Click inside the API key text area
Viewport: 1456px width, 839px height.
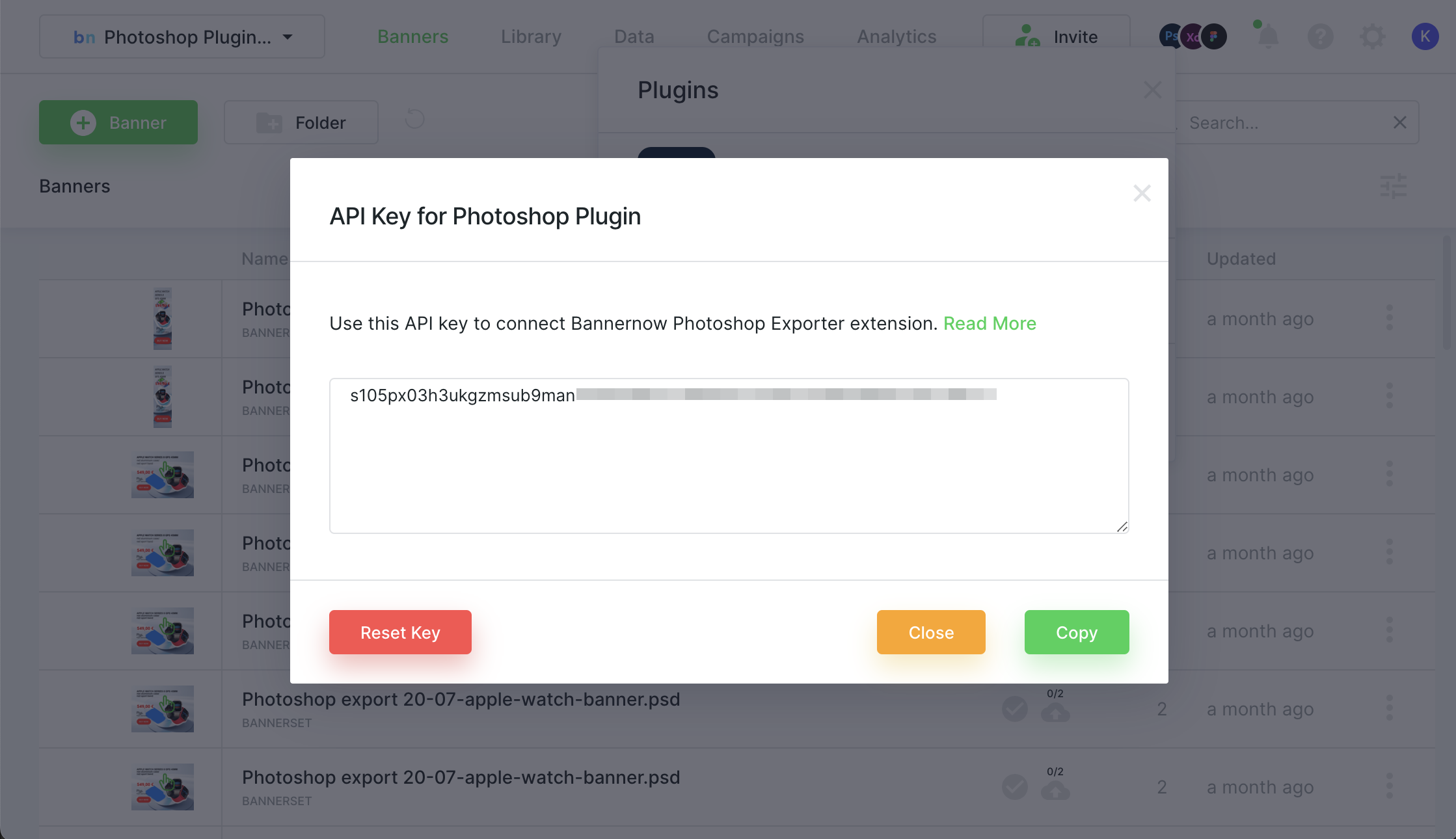729,456
